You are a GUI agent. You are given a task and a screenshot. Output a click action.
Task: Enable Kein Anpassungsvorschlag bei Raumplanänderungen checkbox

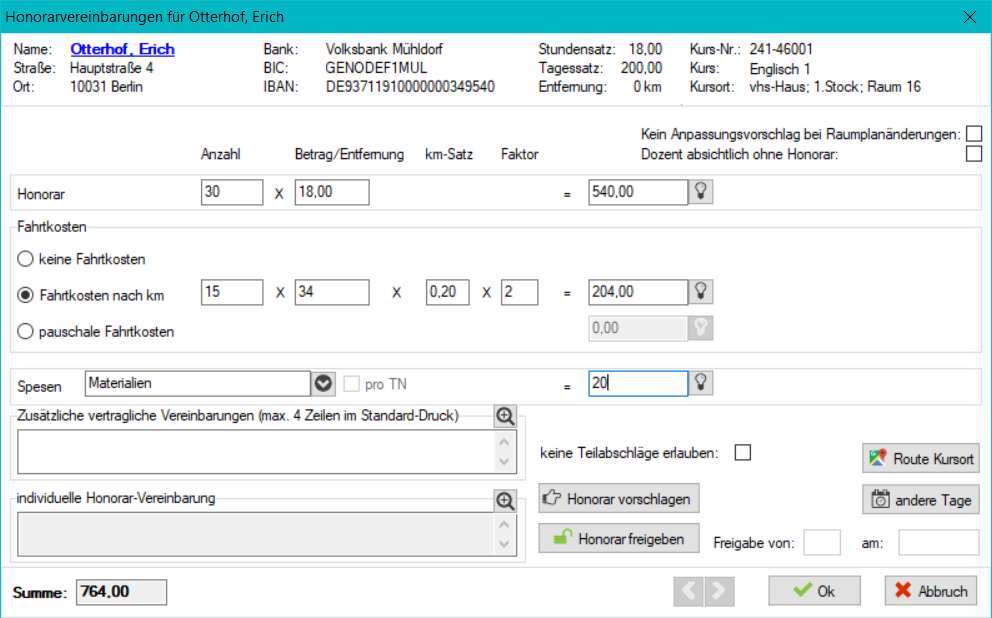pos(974,133)
